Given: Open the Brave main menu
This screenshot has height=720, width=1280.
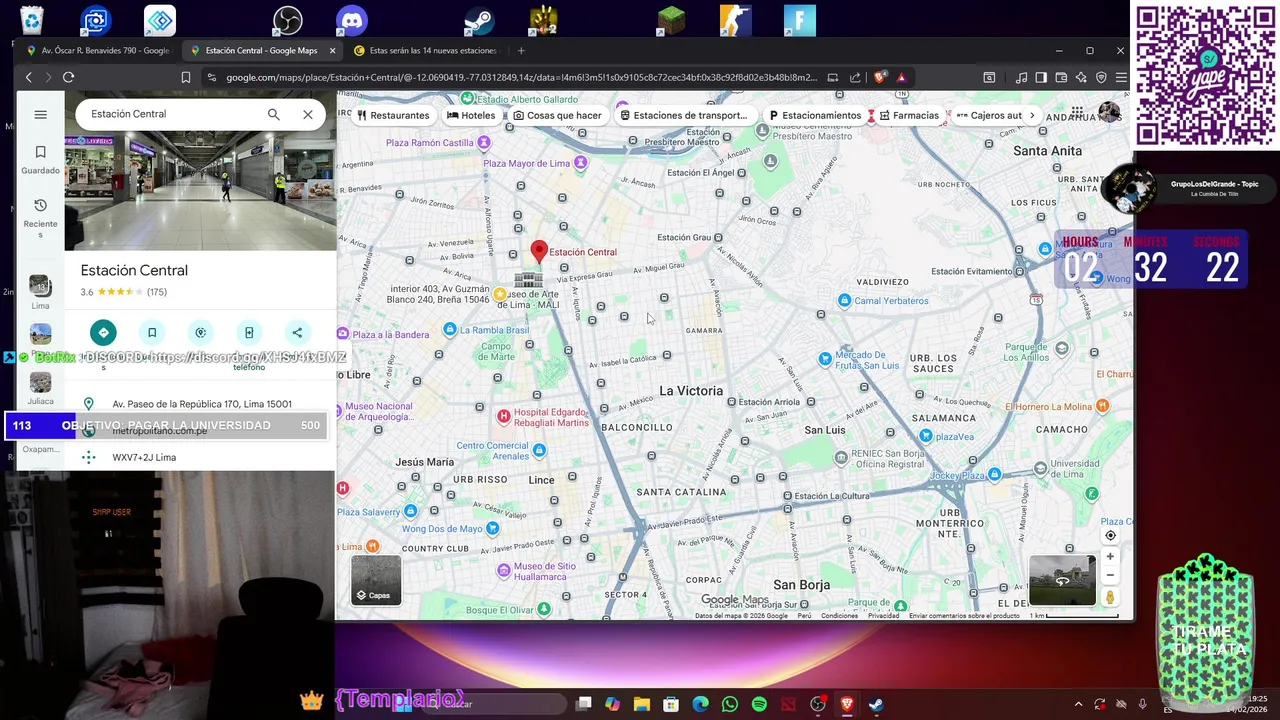Looking at the screenshot, I should pos(1121,77).
